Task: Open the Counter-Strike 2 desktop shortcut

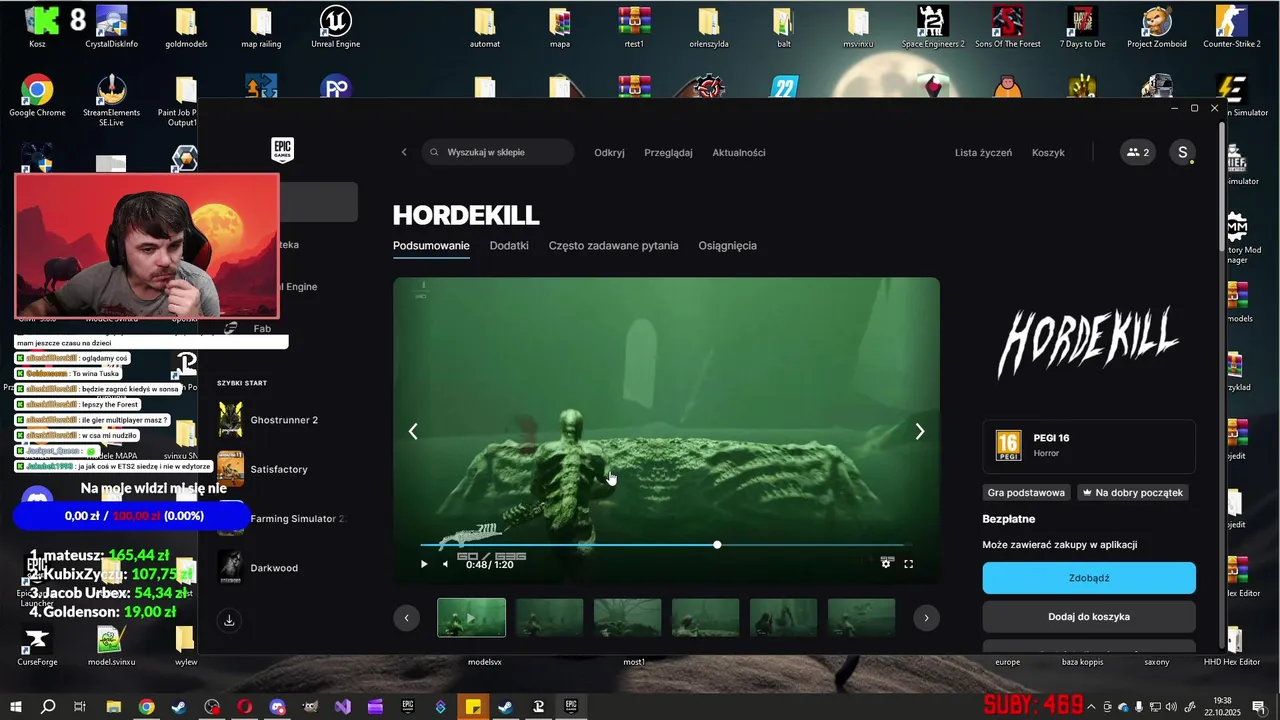Action: tap(1231, 27)
